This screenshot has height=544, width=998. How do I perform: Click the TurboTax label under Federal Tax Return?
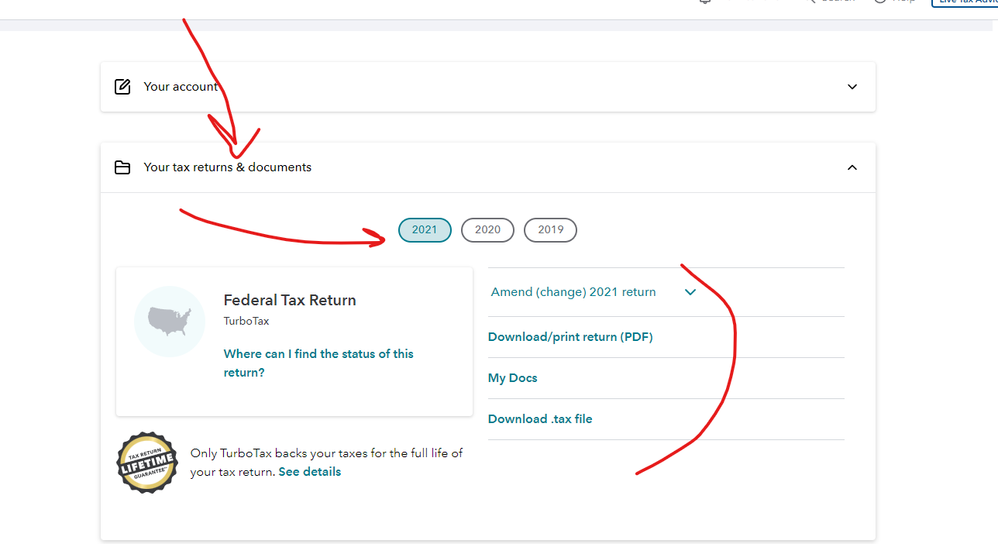coord(246,321)
